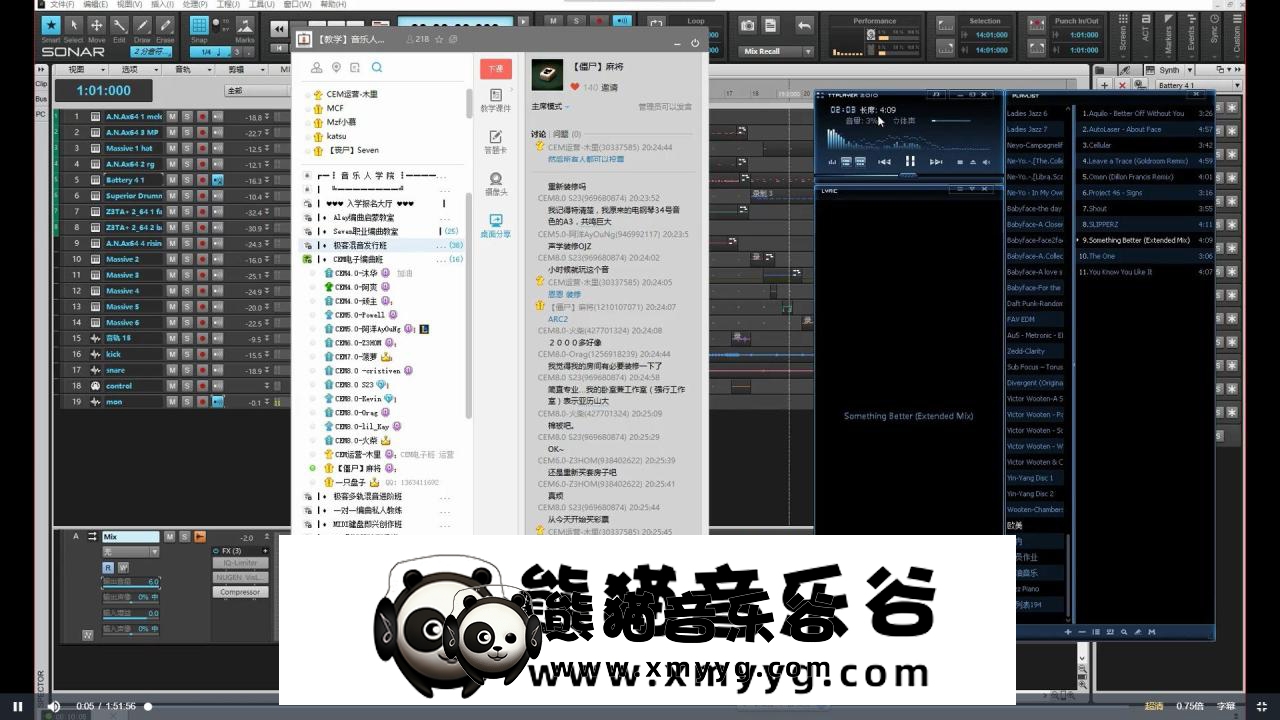1280x720 pixels.
Task: Mute the Mix bus
Action: (169, 537)
